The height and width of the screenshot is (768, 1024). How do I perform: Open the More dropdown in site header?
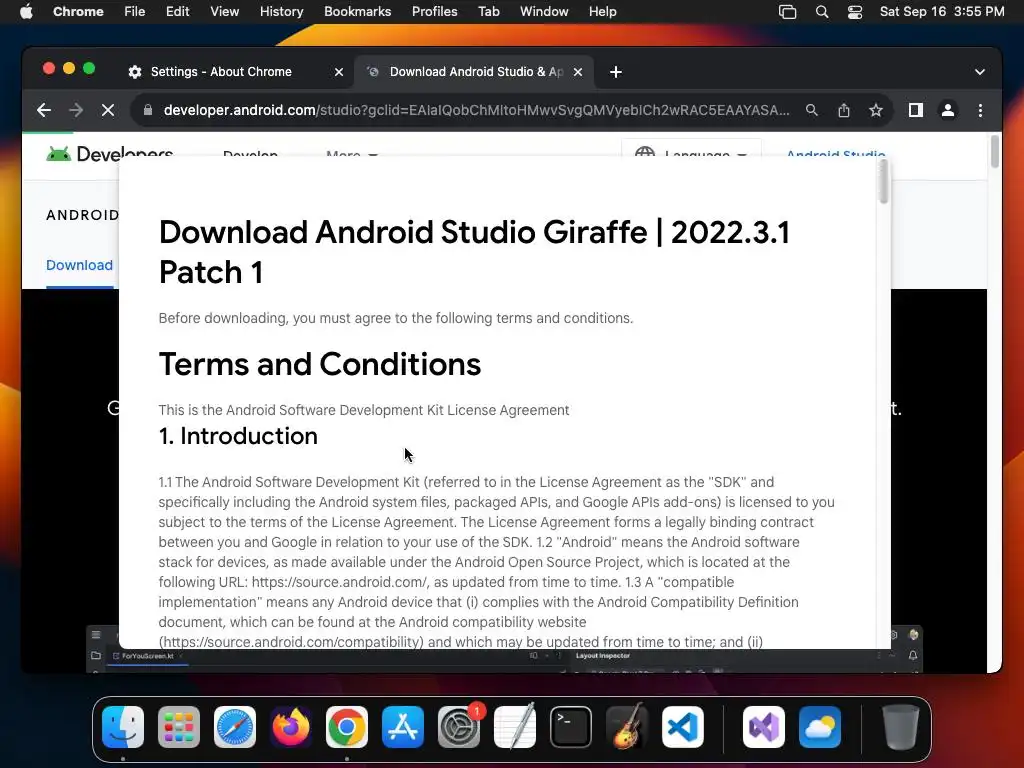tap(351, 155)
